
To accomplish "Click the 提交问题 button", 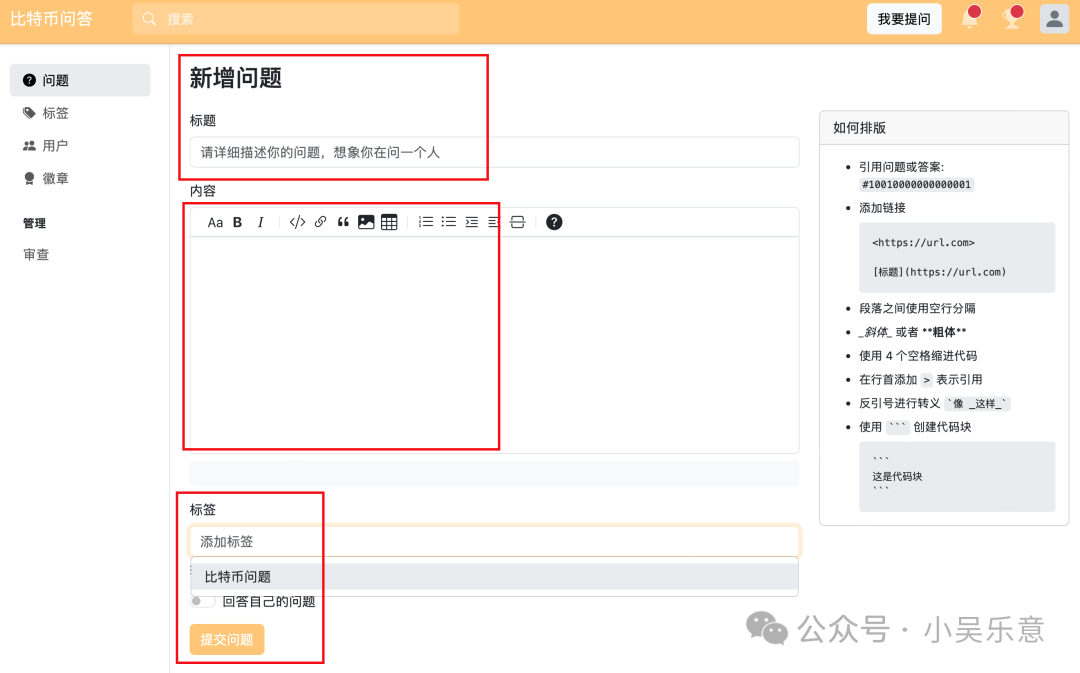I will 227,639.
